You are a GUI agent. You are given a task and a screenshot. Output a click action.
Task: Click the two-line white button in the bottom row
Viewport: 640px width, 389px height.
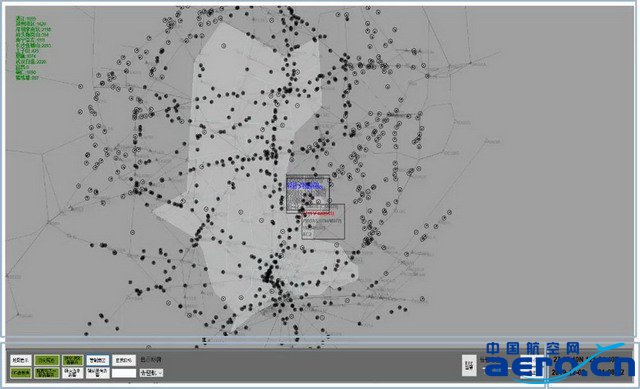73,373
